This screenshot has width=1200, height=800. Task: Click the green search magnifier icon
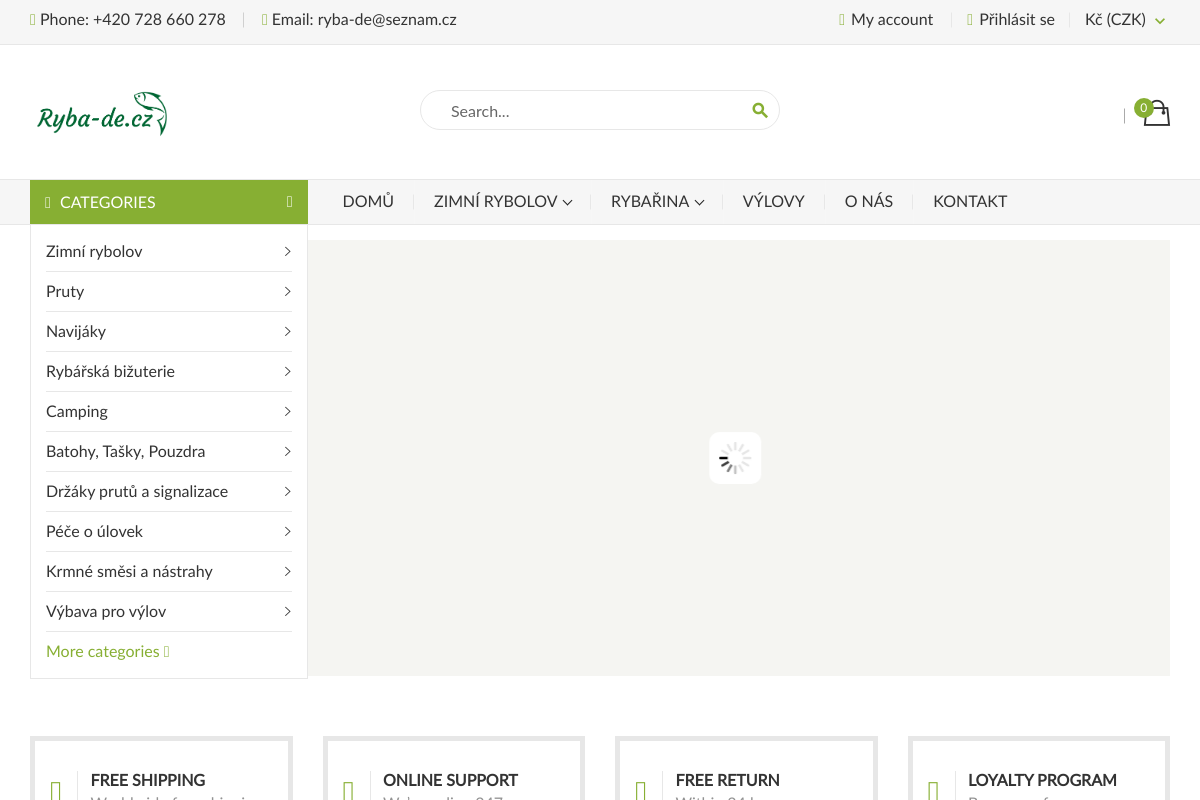759,110
